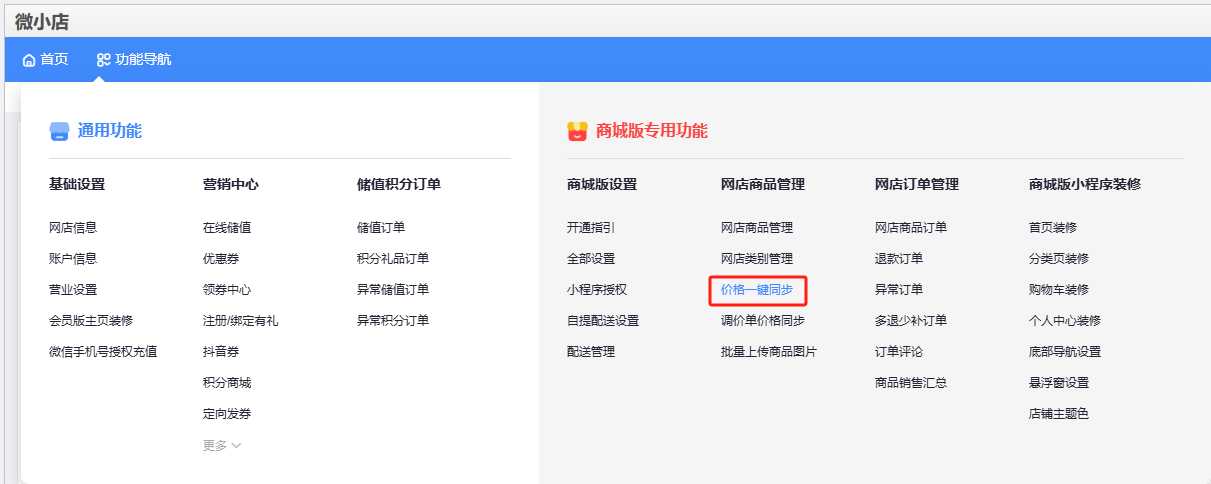Screen dimensions: 1211x484
Task: Open 店铺主题色
Action: click(x=1059, y=414)
